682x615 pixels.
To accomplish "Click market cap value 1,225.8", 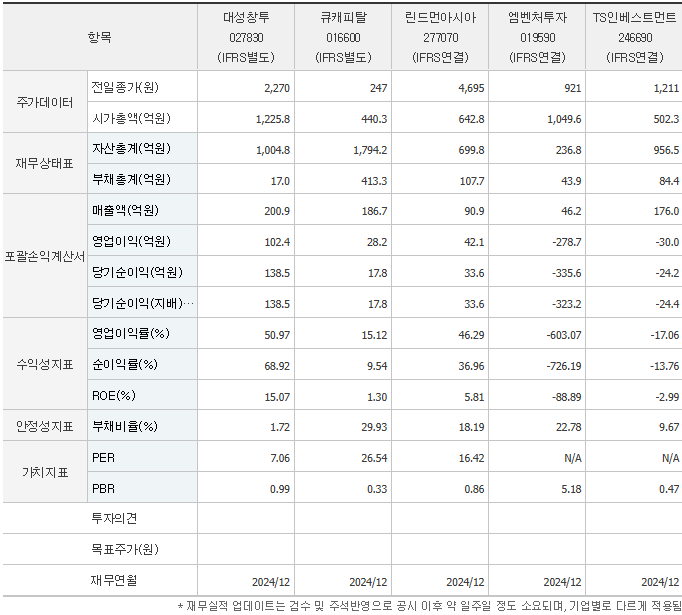I will click(x=273, y=119).
